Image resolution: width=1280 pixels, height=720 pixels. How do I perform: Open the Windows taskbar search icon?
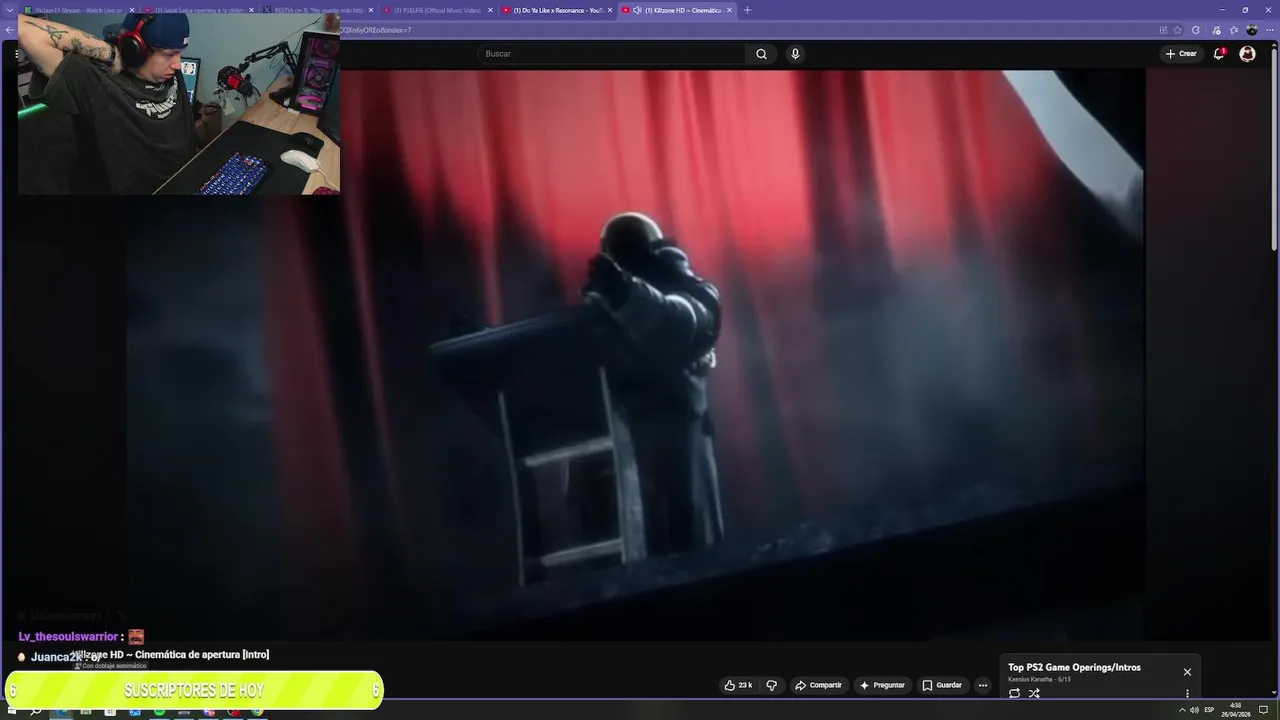point(36,711)
